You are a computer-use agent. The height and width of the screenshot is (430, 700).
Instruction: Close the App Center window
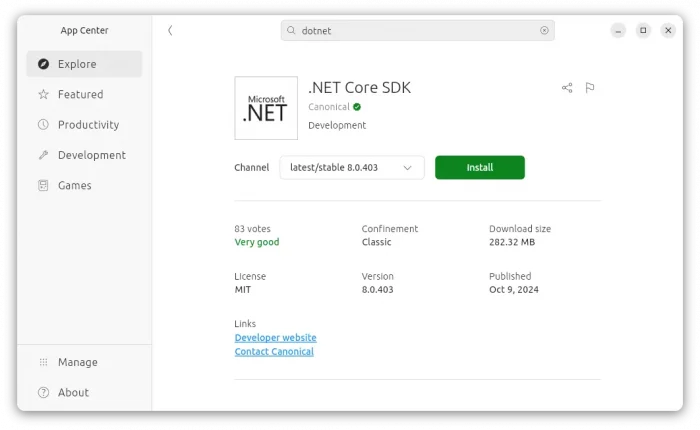(x=668, y=30)
